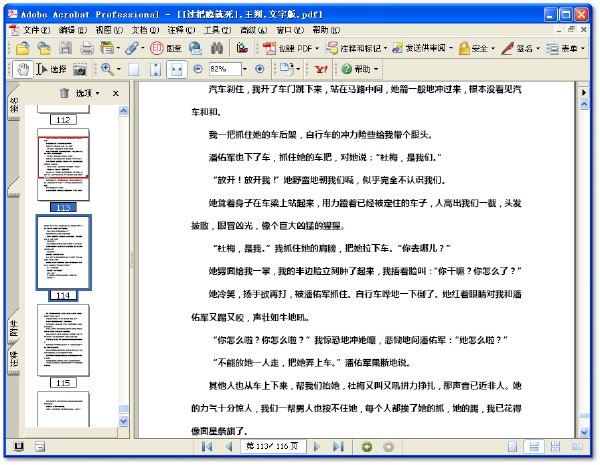Print the document with printer icon
600x465 pixels.
(86, 48)
